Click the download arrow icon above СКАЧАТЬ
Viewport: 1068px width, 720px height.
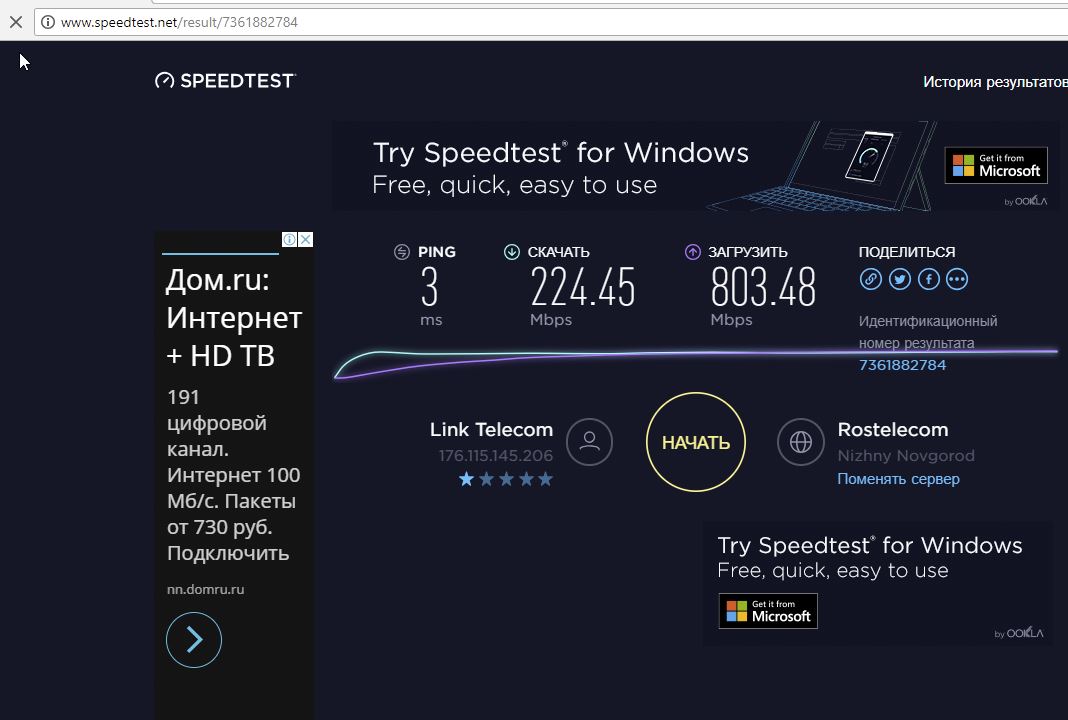pyautogui.click(x=511, y=252)
